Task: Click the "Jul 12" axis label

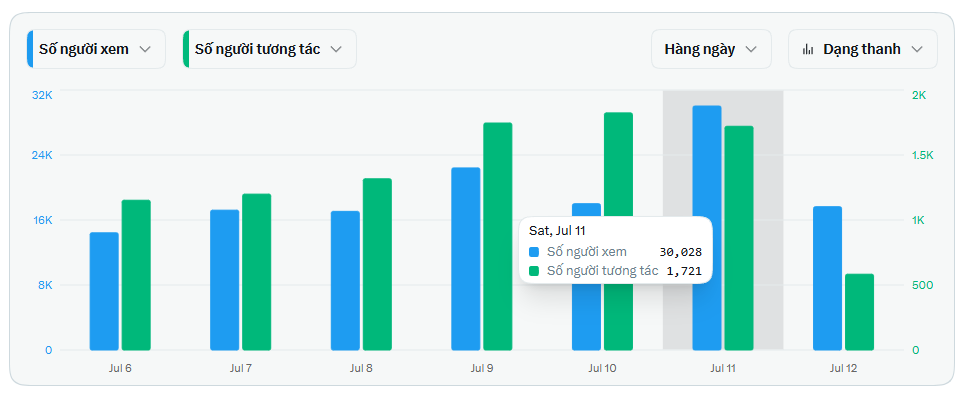Action: (x=843, y=369)
